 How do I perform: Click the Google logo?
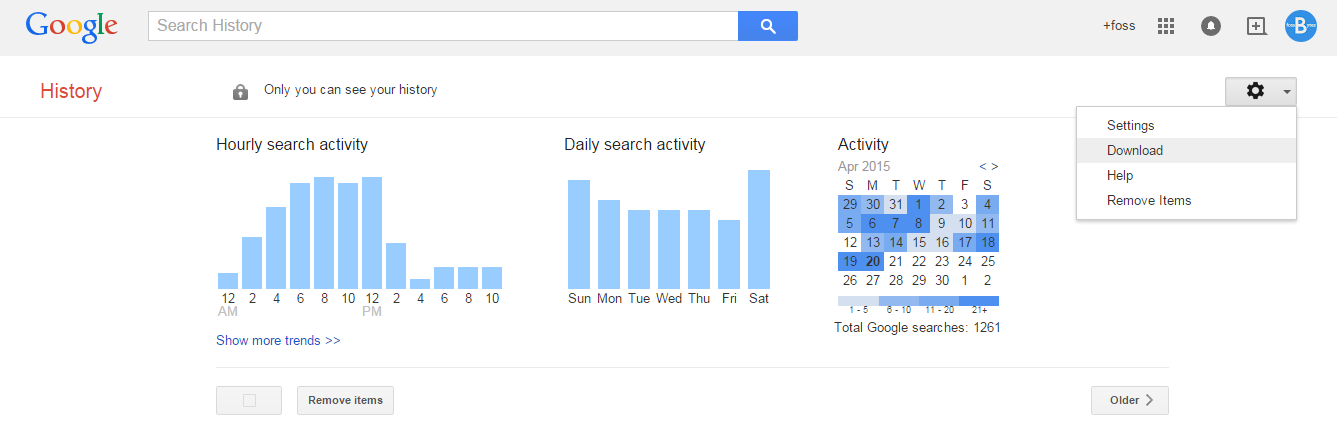72,27
